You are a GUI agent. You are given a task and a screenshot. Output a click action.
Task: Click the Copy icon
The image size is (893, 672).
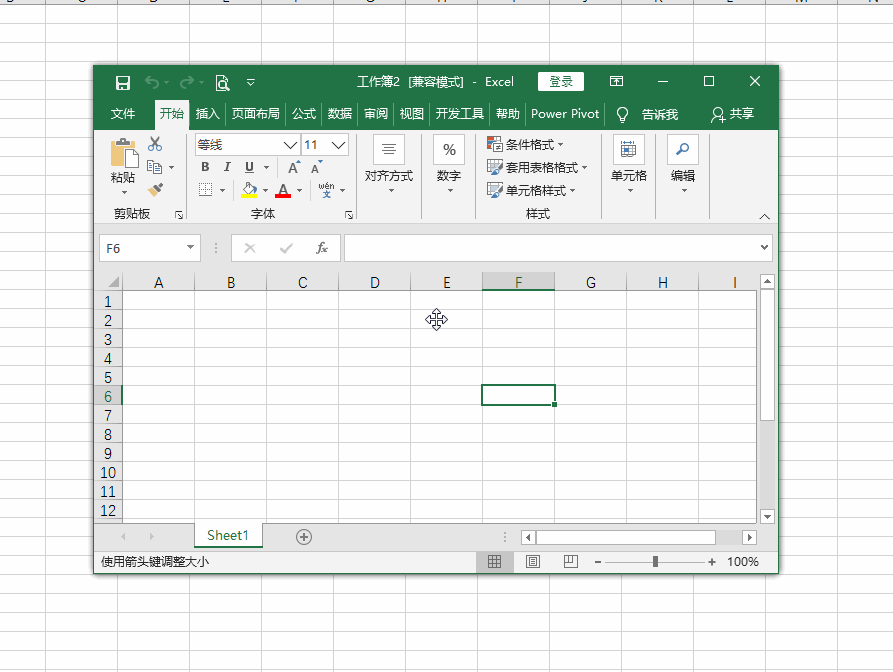[x=154, y=167]
